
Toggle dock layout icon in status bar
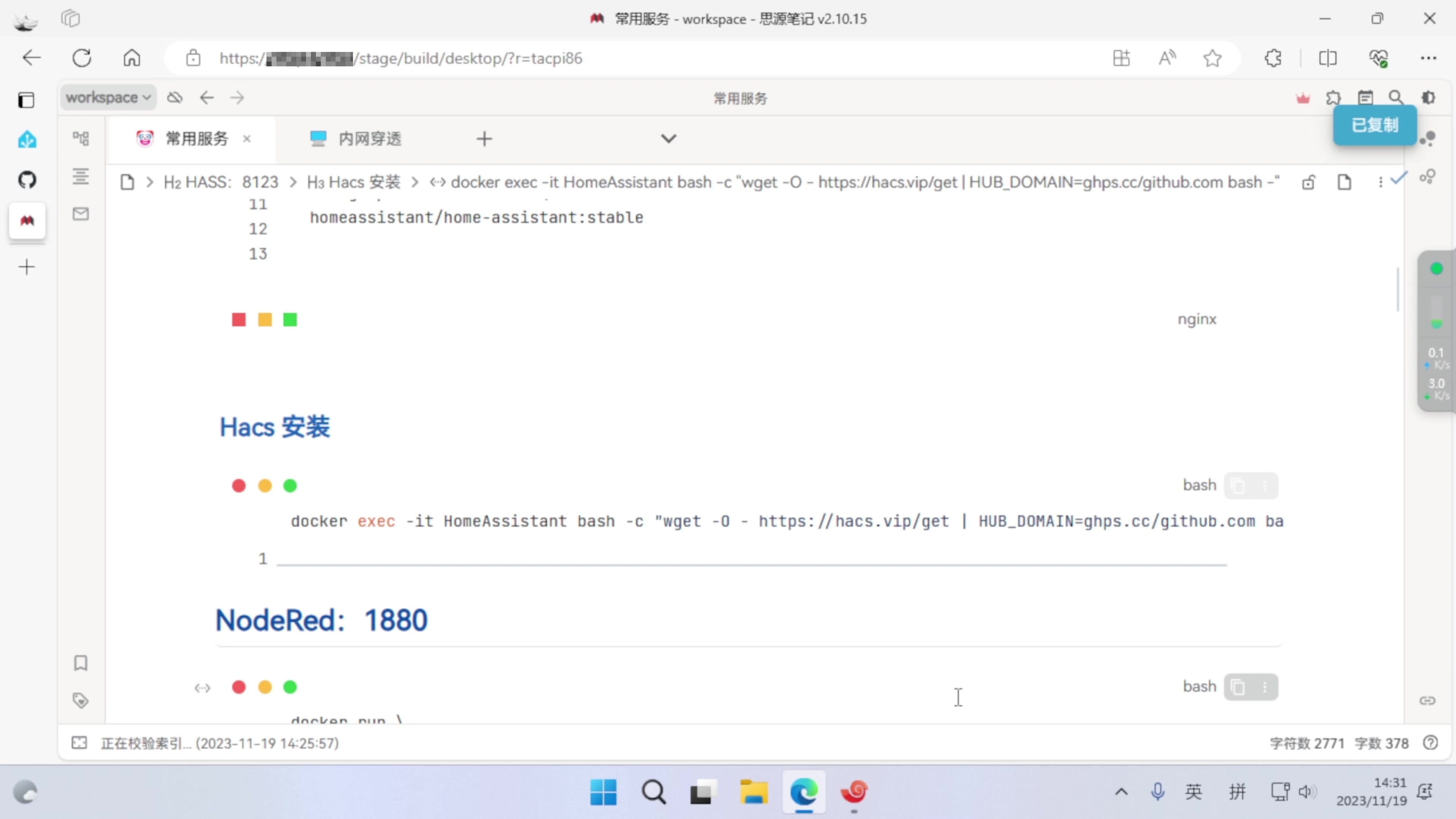click(x=80, y=743)
